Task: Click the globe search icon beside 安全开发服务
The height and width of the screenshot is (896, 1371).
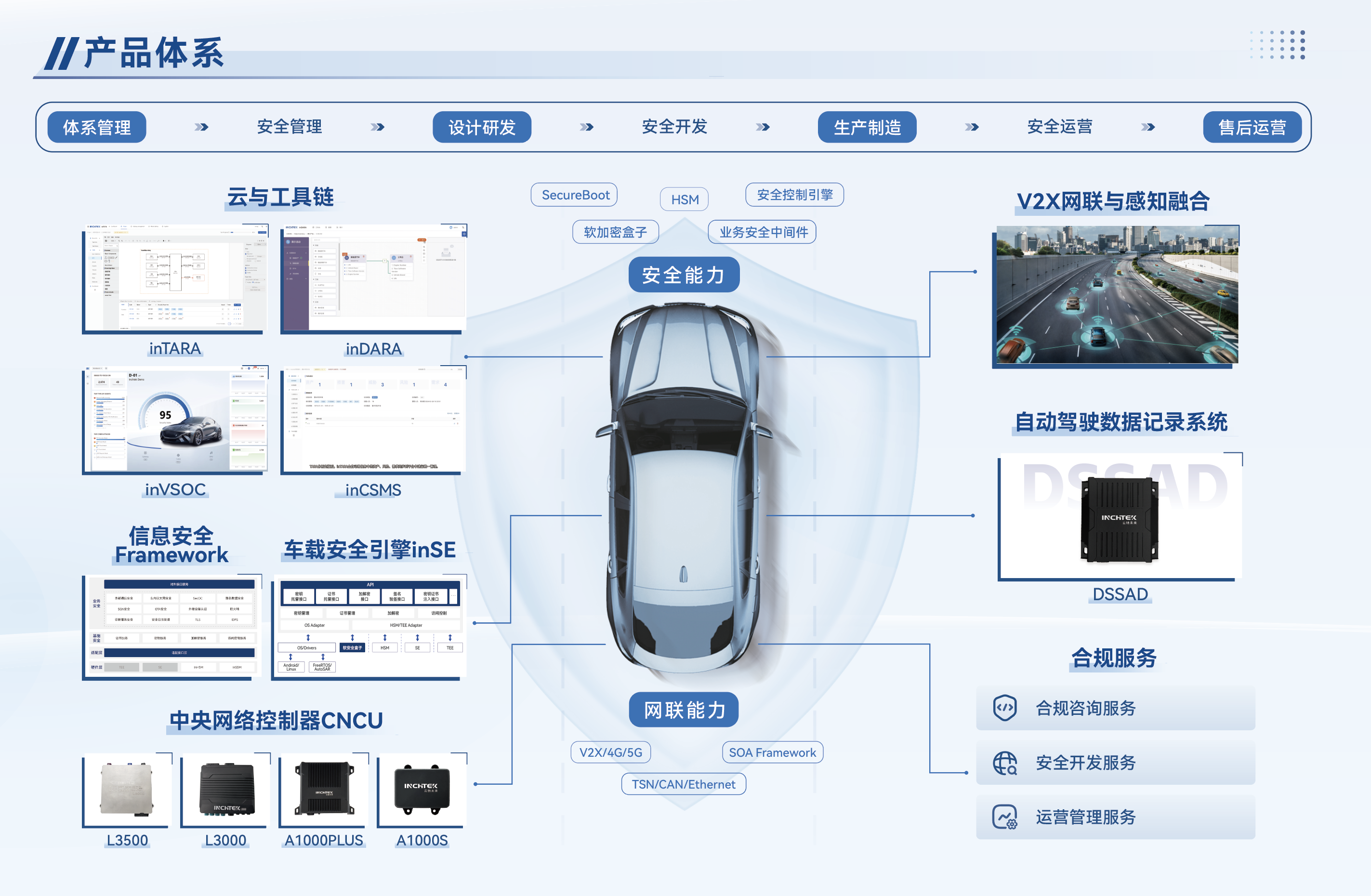Action: [x=1004, y=763]
